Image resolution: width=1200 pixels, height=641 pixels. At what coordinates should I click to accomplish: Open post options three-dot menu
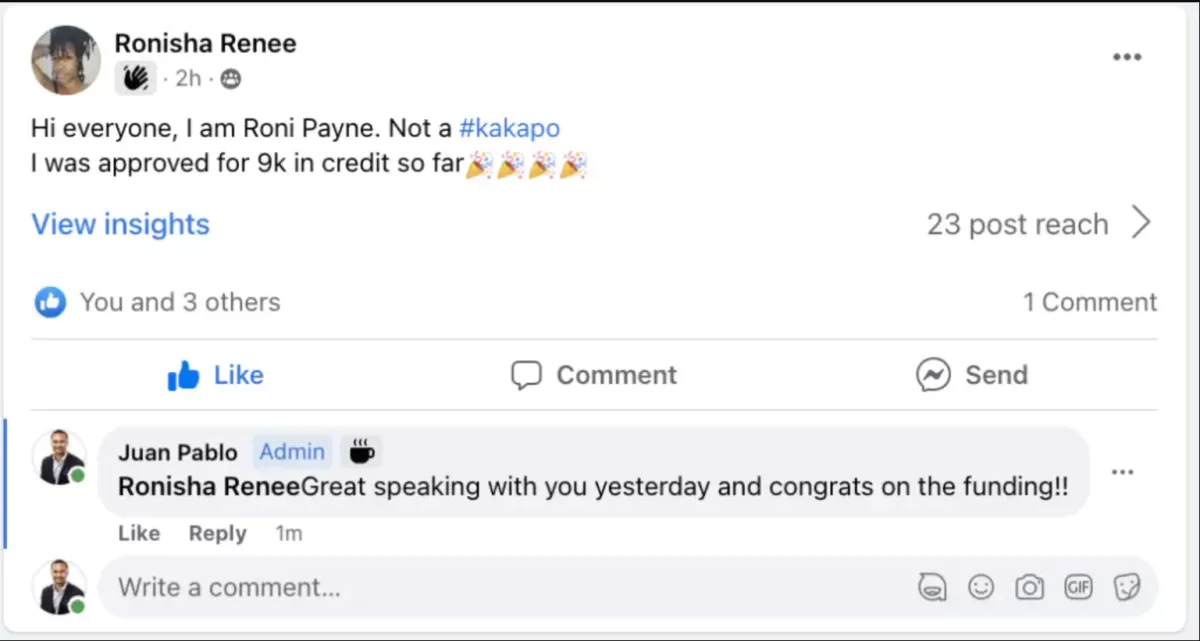click(1127, 57)
